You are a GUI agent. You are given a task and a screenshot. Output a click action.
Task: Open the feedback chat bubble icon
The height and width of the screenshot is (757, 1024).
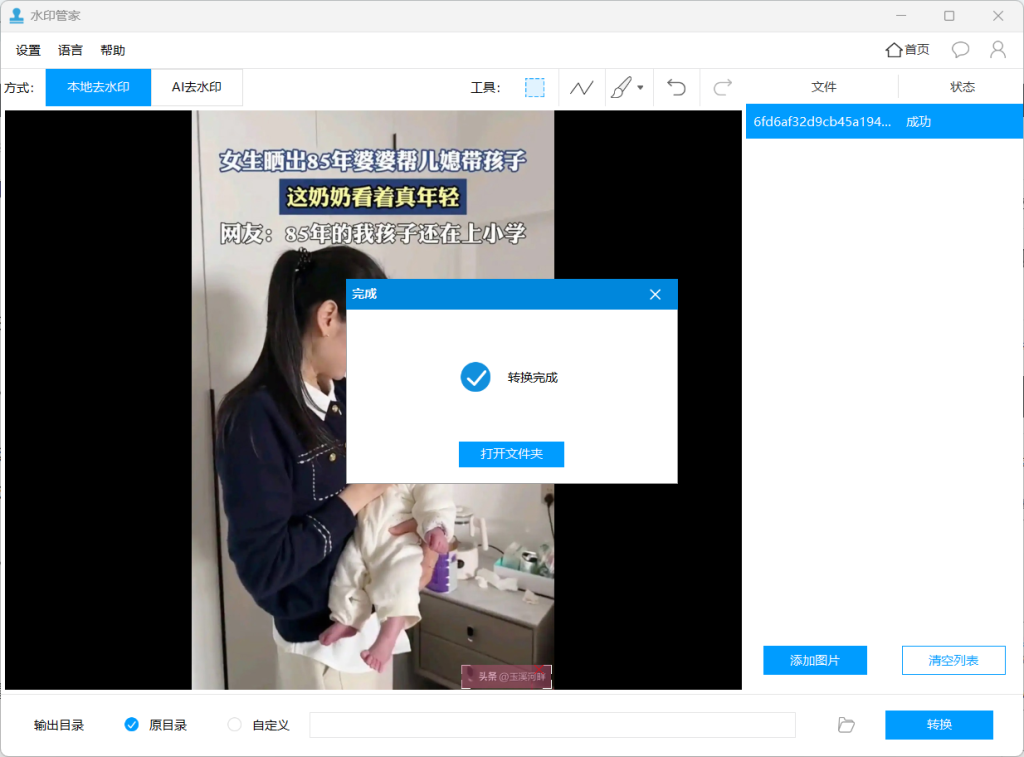click(960, 50)
